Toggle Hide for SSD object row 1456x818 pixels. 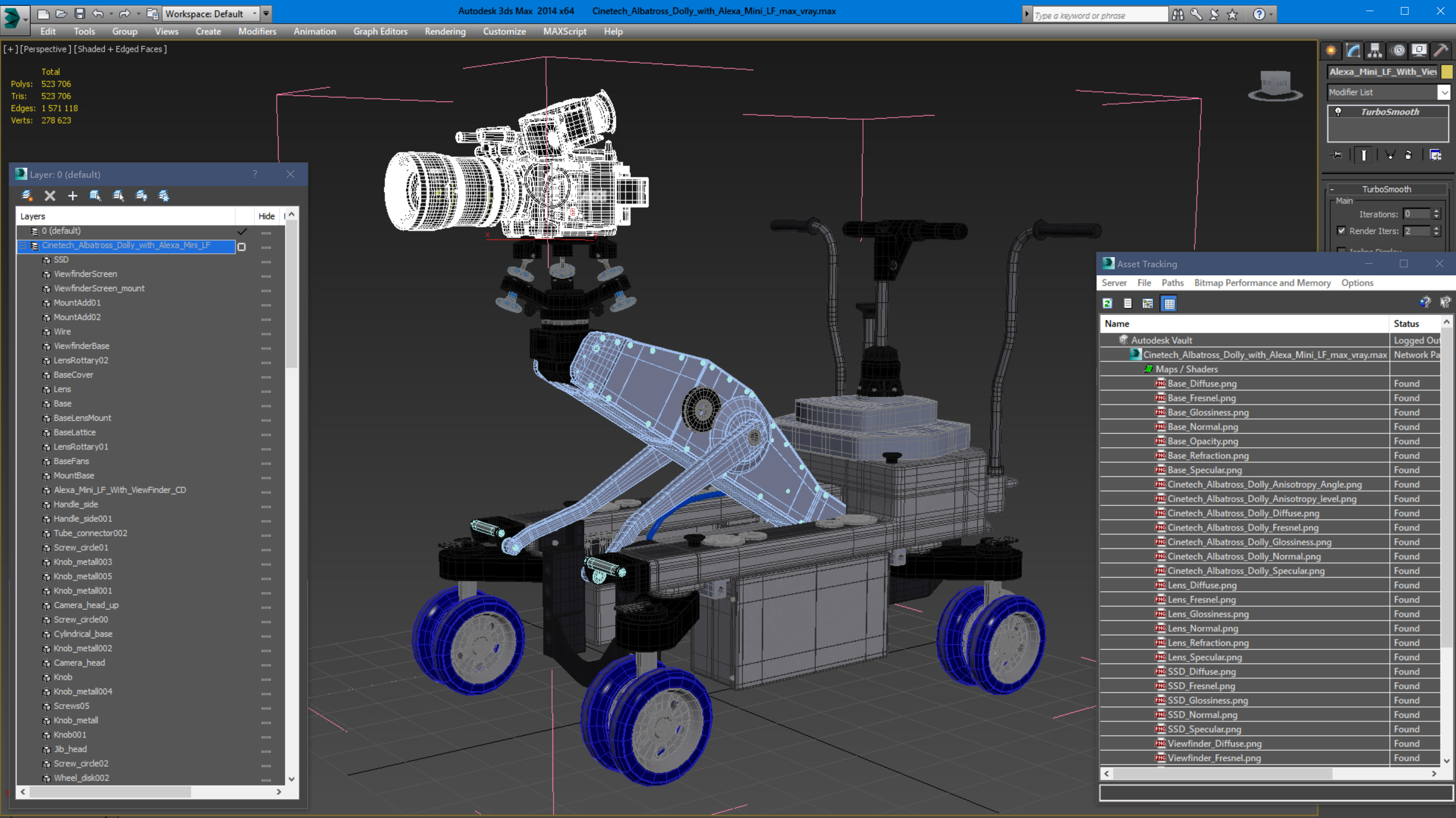click(x=266, y=261)
